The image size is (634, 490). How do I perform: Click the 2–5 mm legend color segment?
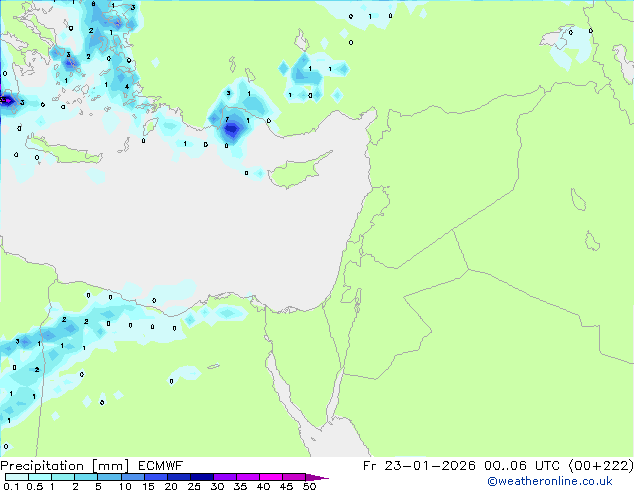click(86, 477)
